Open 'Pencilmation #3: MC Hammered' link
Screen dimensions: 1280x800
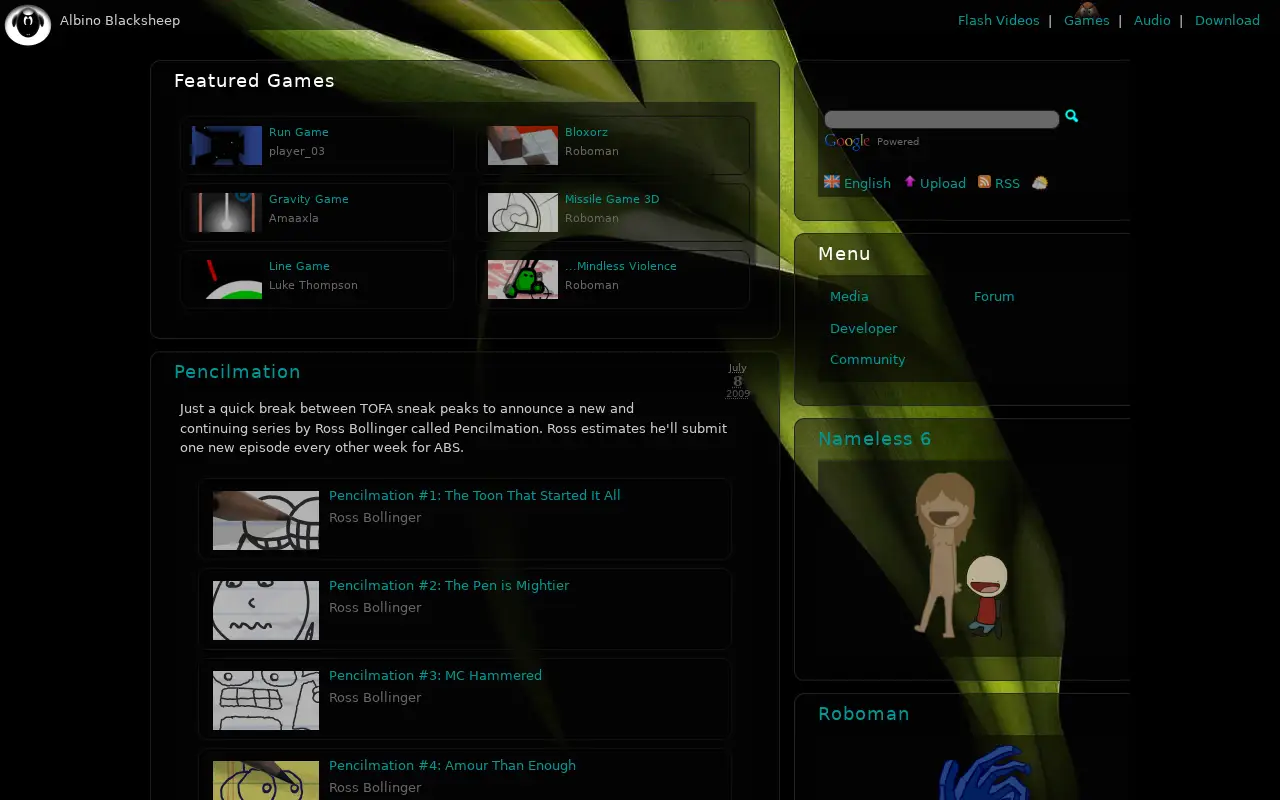(435, 675)
